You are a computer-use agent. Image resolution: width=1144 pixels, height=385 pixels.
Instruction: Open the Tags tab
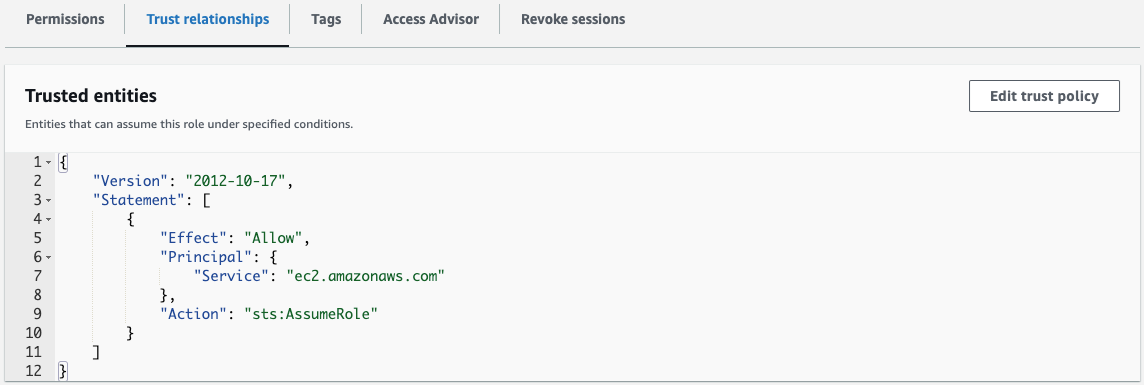325,20
